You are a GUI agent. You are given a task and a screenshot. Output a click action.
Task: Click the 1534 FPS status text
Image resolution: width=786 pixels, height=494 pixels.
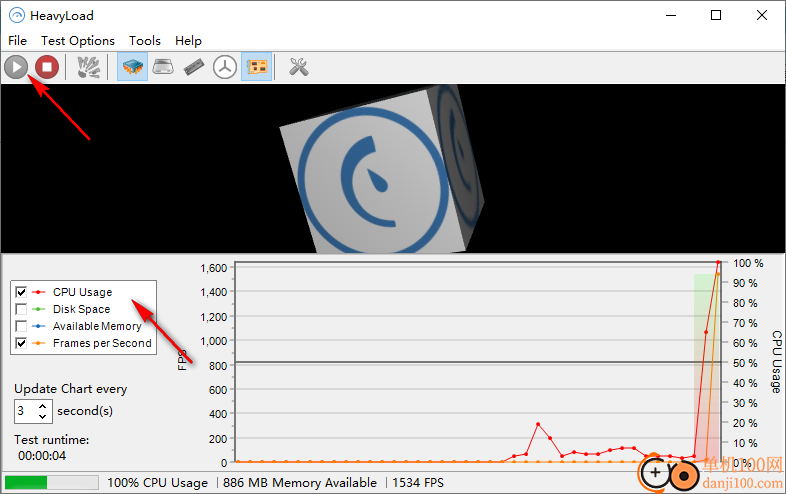(x=418, y=483)
